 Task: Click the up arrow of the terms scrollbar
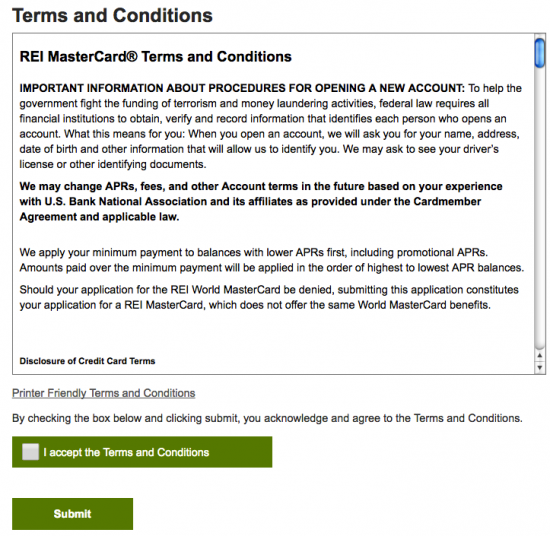(539, 356)
